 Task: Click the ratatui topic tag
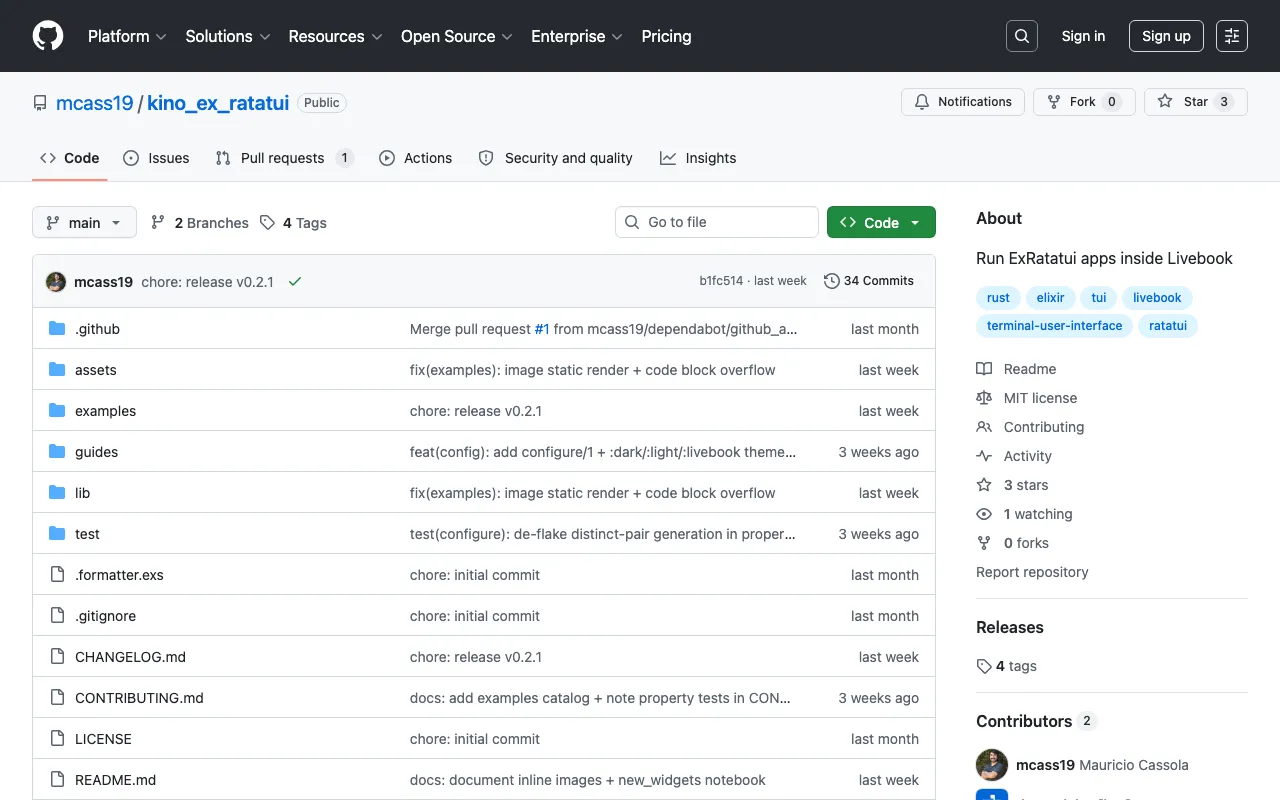pos(1168,326)
